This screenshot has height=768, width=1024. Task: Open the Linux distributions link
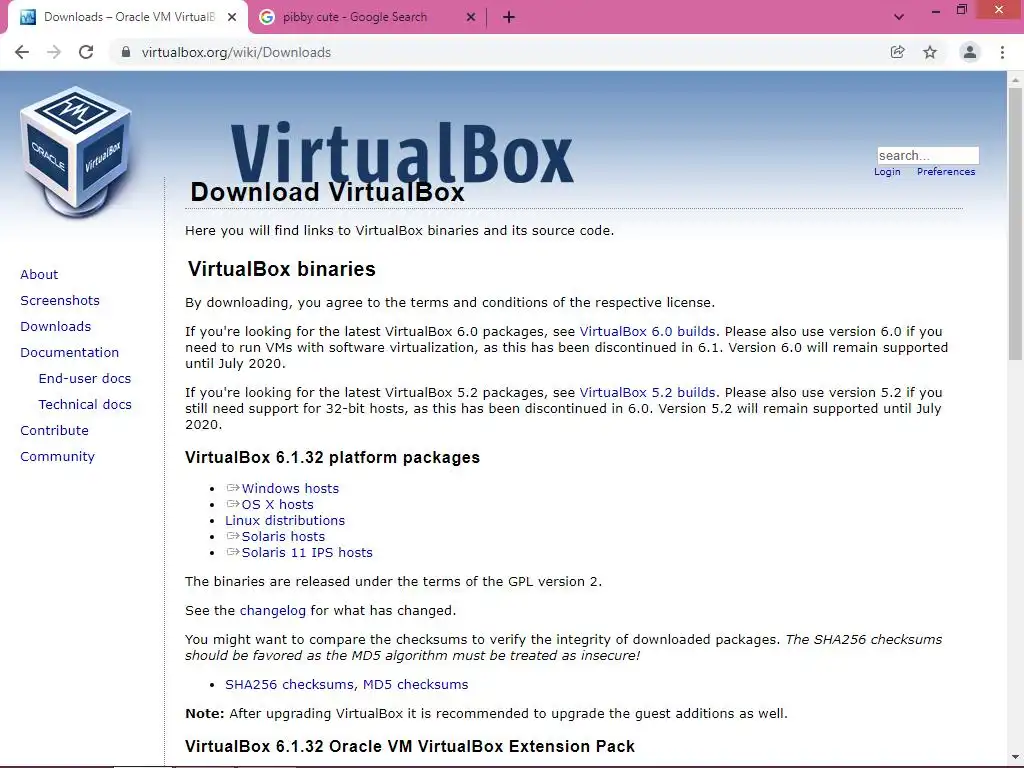coord(285,520)
